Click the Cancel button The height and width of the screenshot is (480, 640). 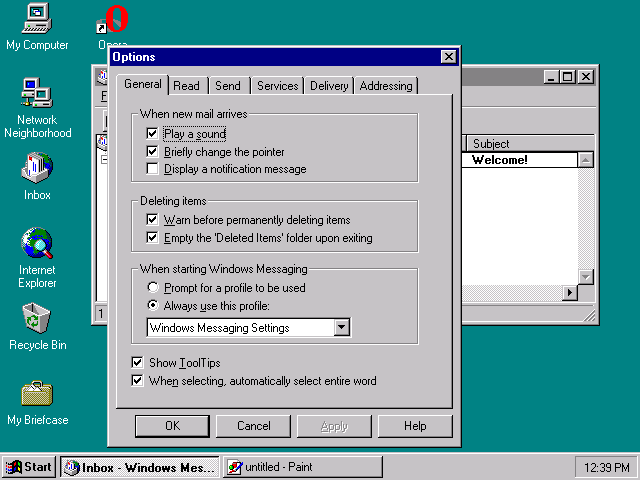point(253,426)
